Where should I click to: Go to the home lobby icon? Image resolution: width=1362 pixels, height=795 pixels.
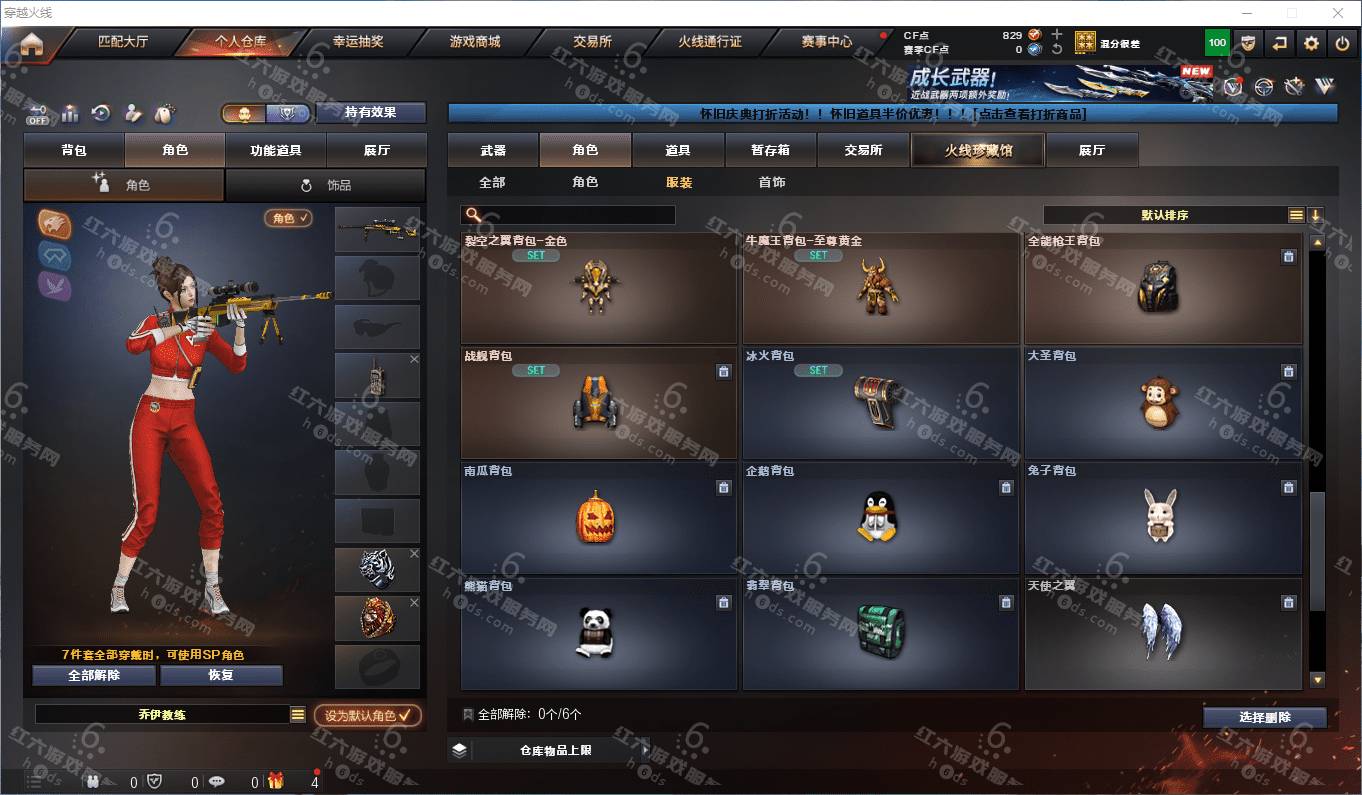pos(32,44)
